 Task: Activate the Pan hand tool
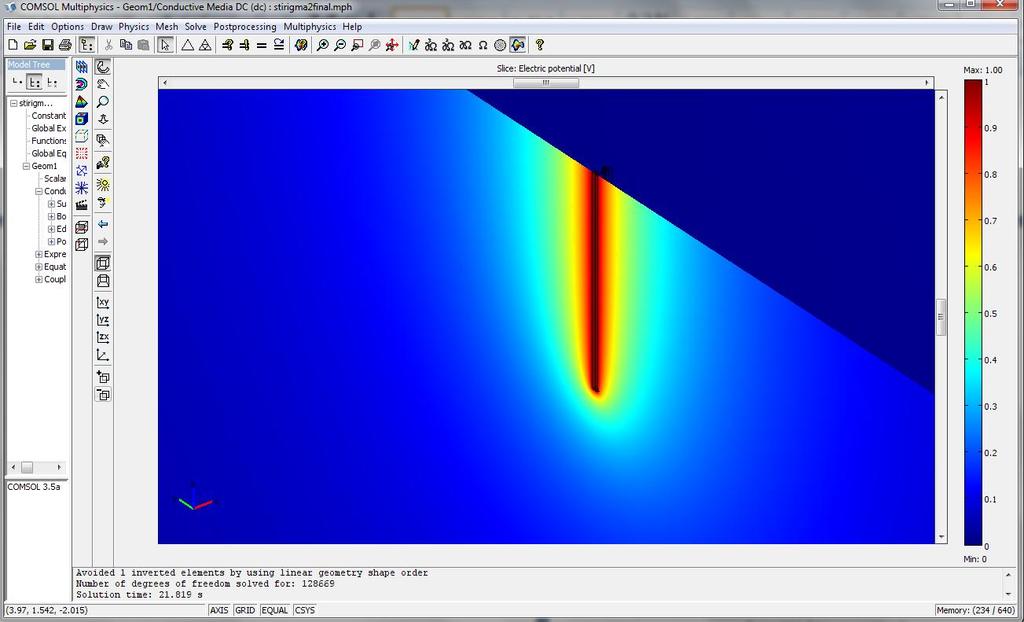click(103, 84)
